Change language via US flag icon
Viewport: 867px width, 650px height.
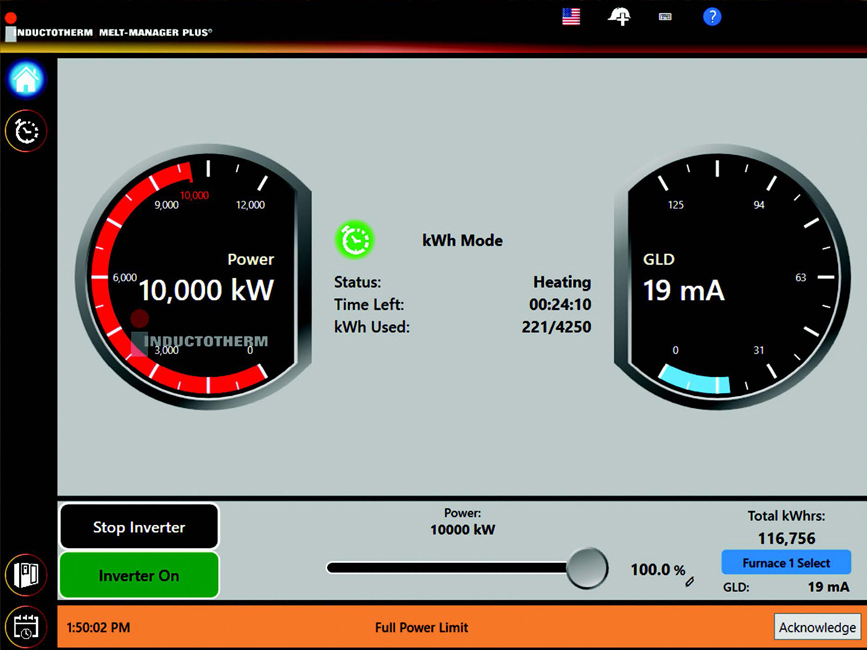coord(571,17)
